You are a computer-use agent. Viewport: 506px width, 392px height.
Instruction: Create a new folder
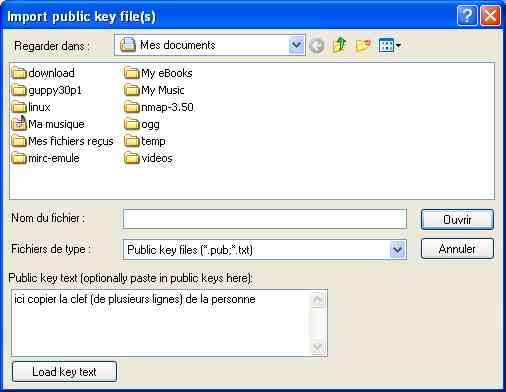pos(363,45)
